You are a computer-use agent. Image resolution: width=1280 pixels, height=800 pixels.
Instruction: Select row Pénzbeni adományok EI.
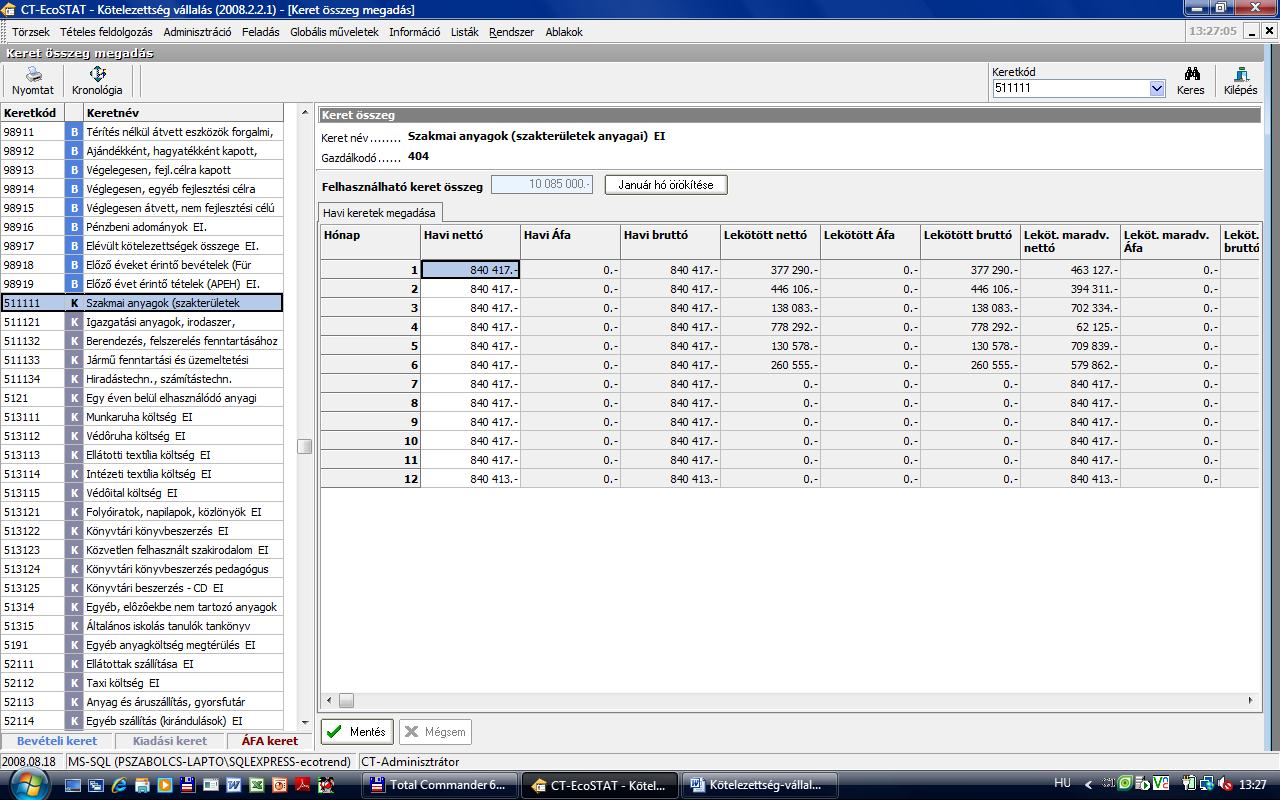[141, 227]
